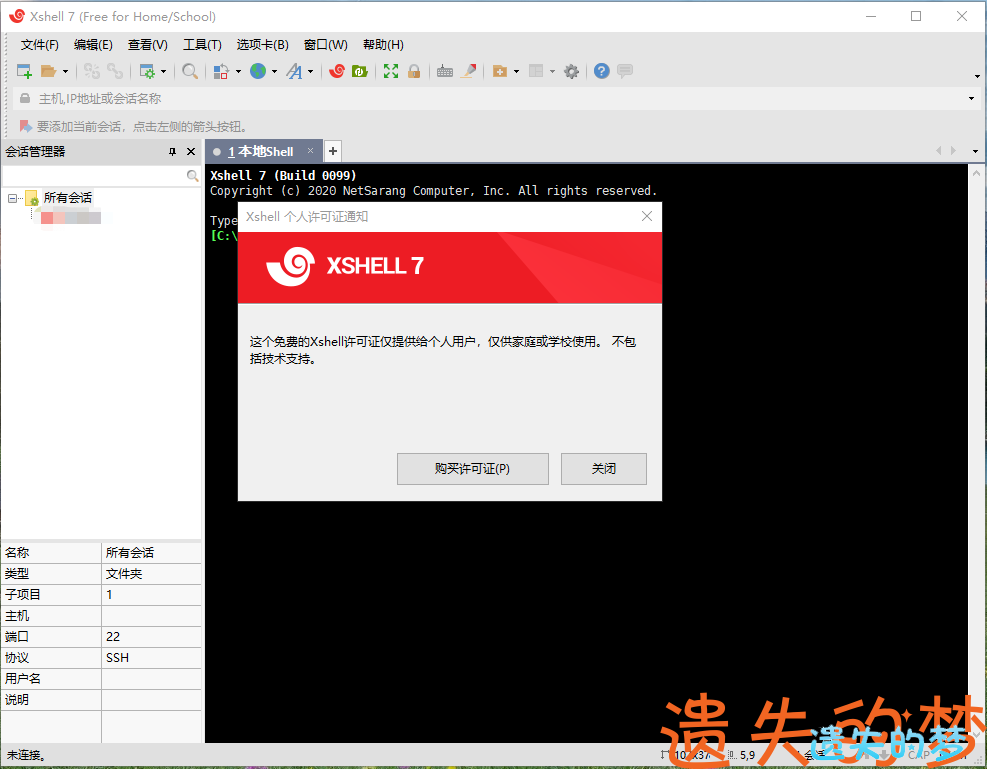This screenshot has height=769, width=987.
Task: Add a new tab with the plus button
Action: [x=333, y=151]
